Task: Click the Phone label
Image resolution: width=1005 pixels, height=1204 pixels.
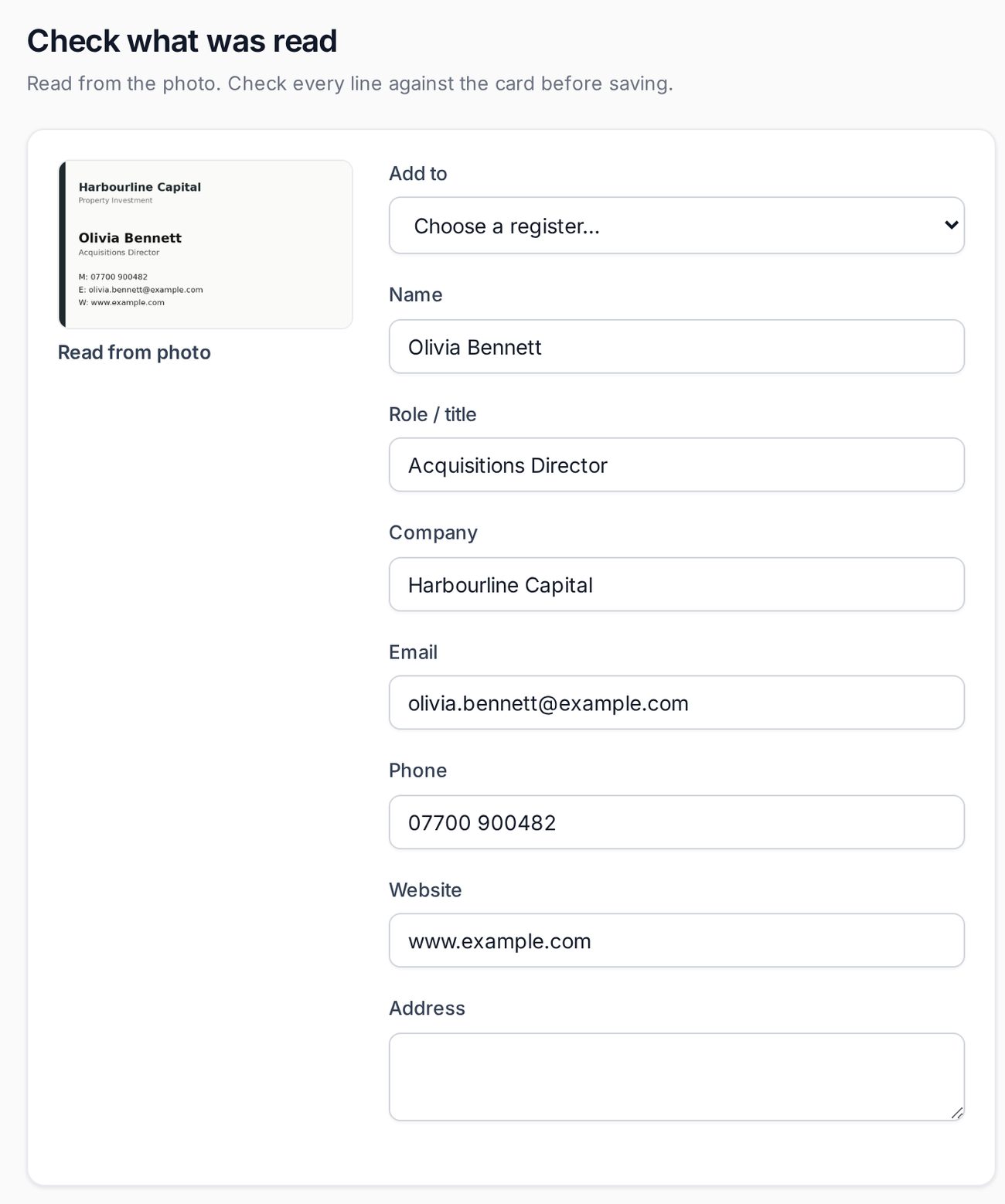Action: point(418,771)
